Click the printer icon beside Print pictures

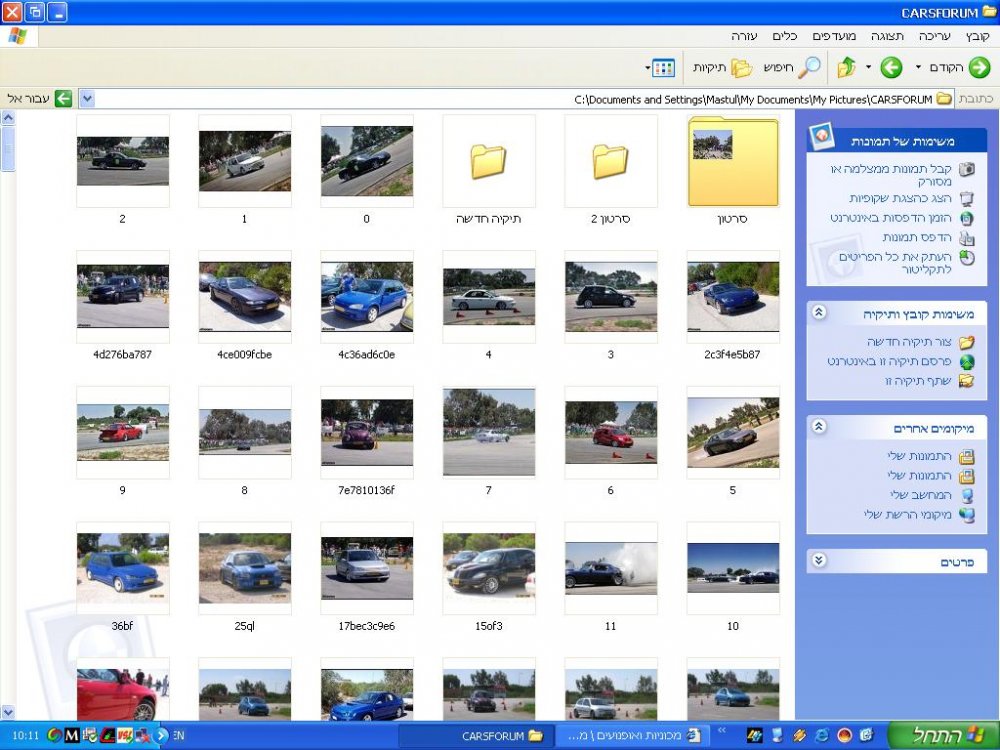tap(967, 239)
